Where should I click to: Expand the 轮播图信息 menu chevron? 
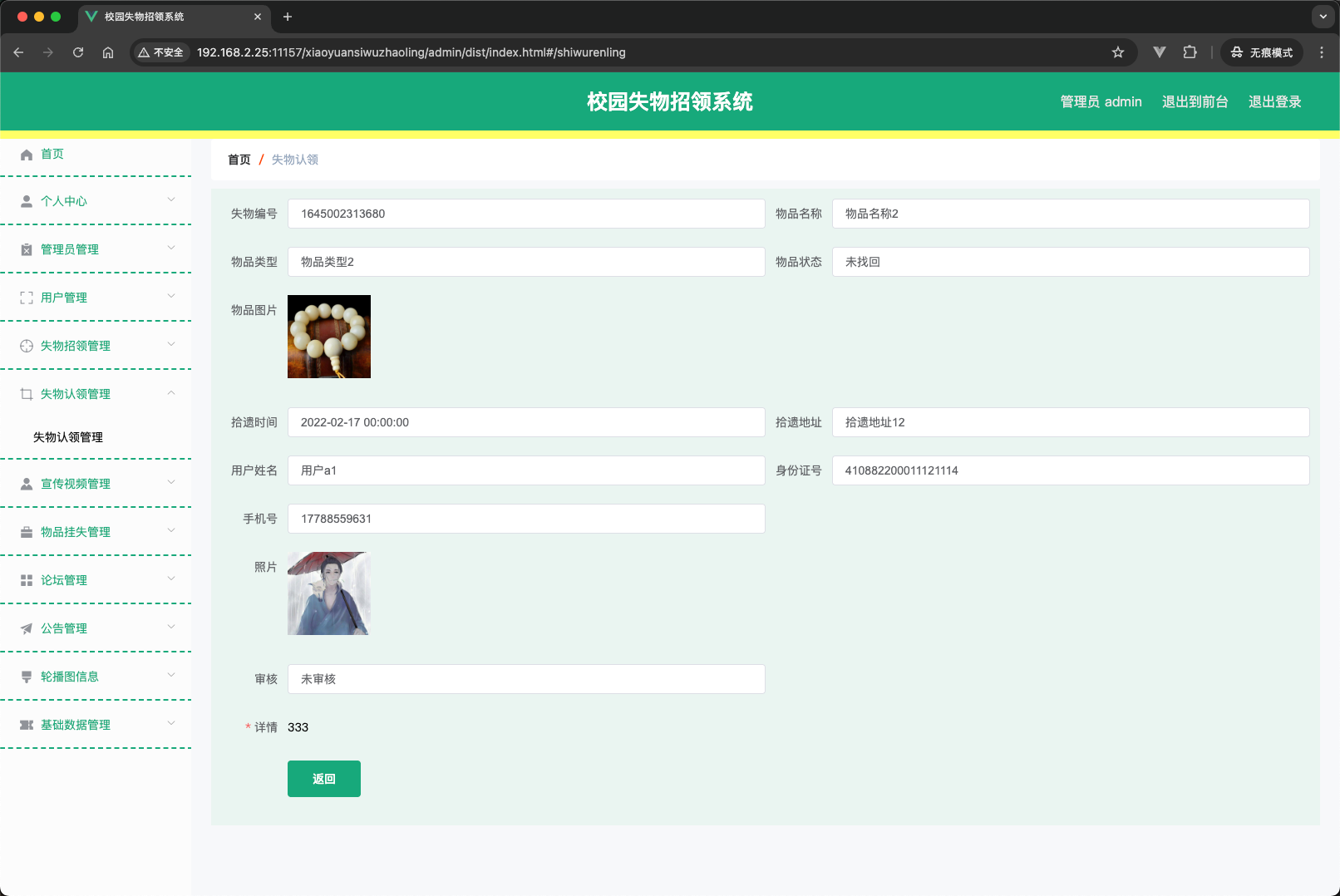(x=171, y=675)
